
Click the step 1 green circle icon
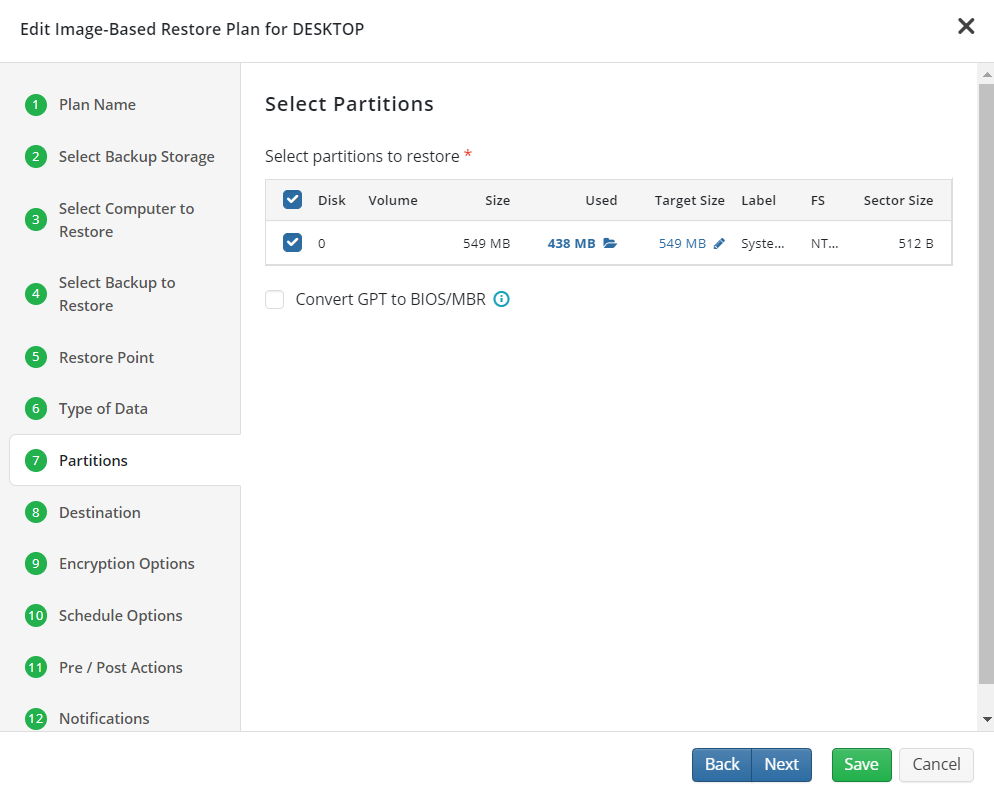tap(36, 105)
